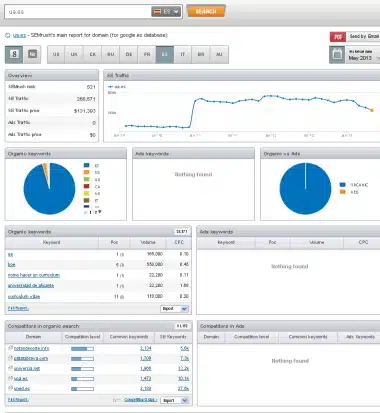Sort by Competition level column header
Image resolution: width=380 pixels, height=413 pixels.
[82, 337]
